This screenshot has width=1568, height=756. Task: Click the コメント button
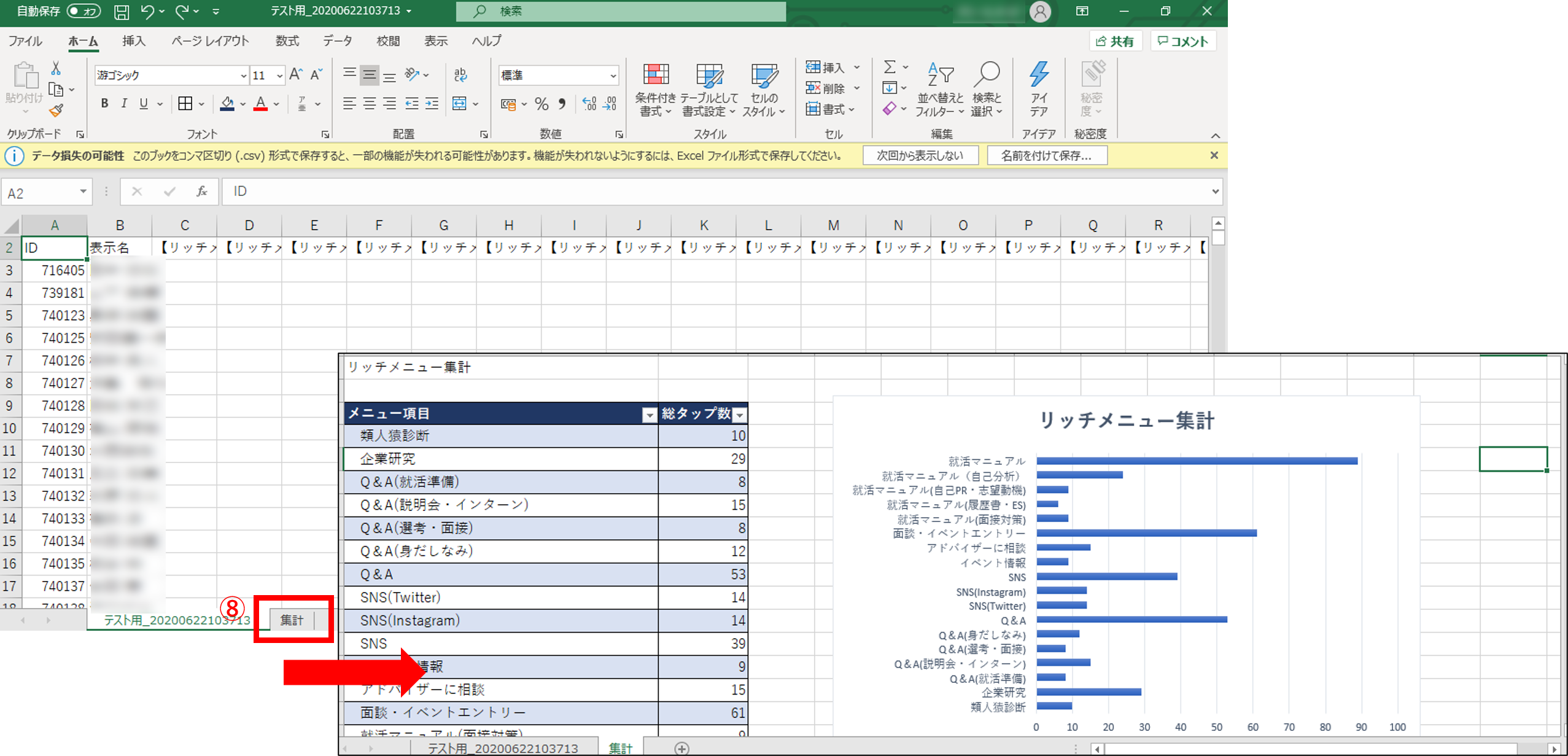pyautogui.click(x=1183, y=41)
